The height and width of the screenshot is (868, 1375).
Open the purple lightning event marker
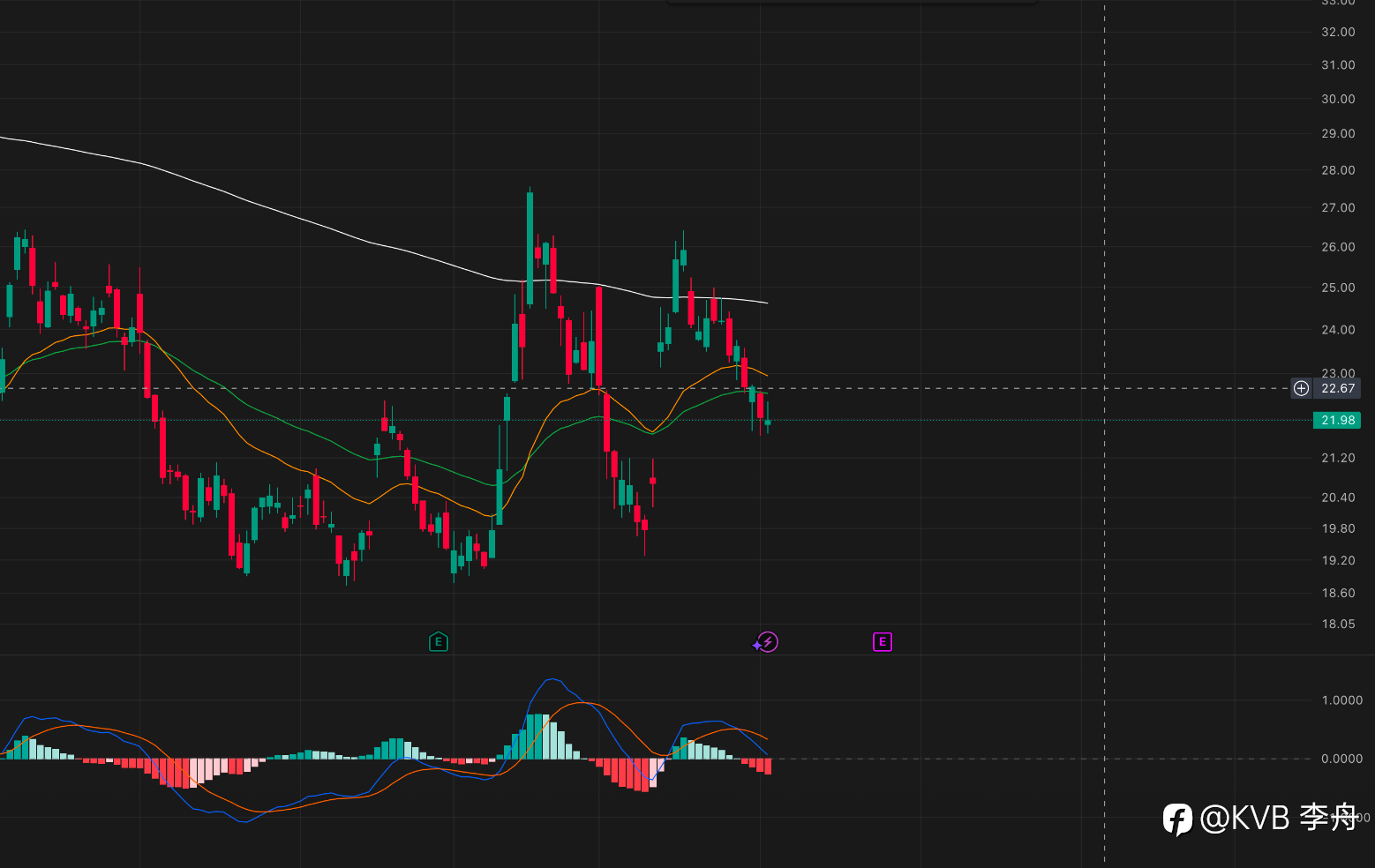(767, 641)
